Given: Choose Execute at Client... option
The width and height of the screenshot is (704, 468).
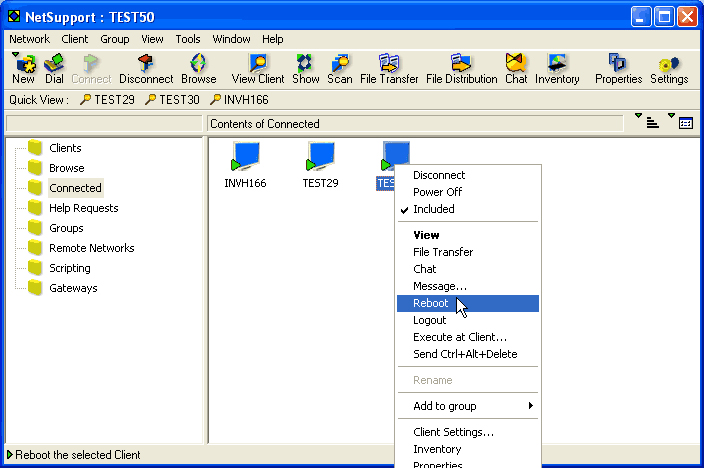Looking at the screenshot, I should [468, 337].
